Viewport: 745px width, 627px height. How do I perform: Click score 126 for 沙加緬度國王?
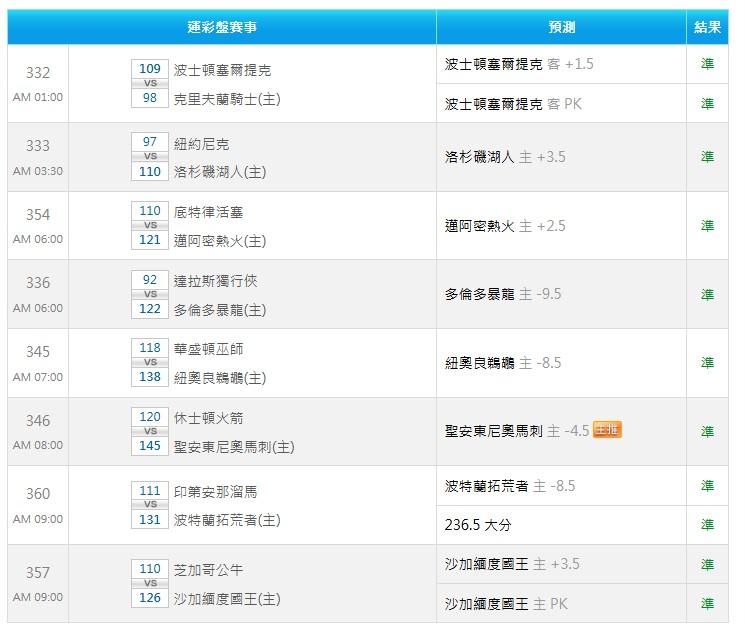pos(150,598)
